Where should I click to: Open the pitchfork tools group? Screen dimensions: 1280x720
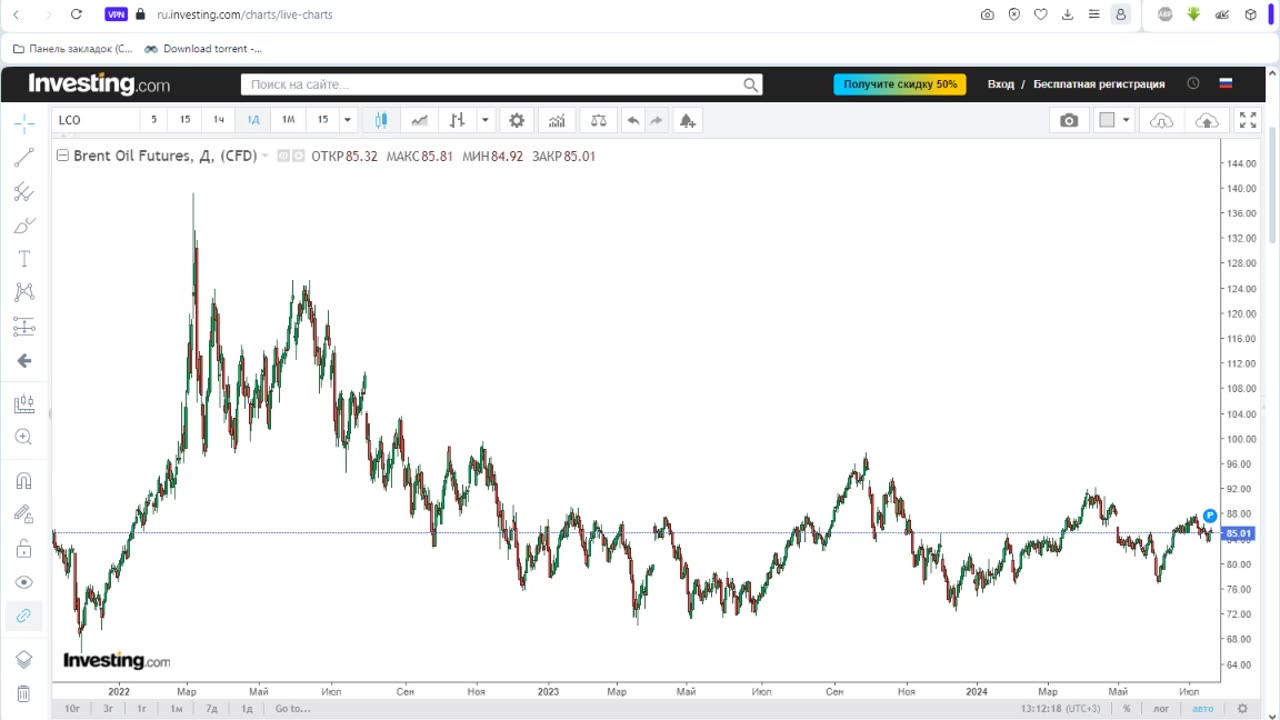tap(24, 191)
